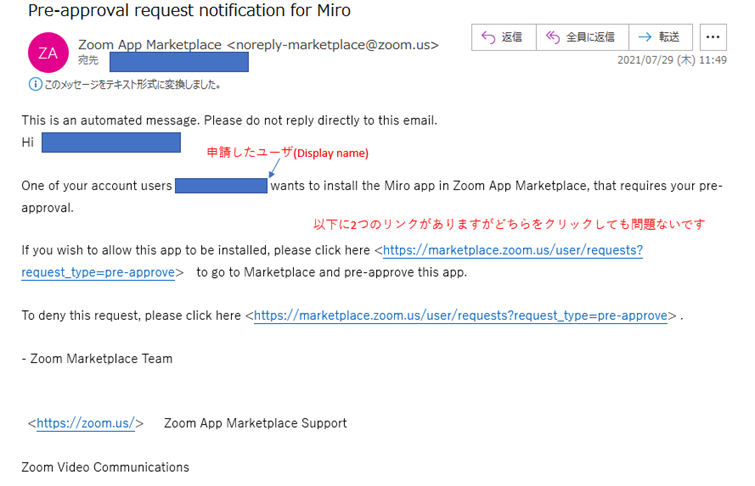This screenshot has width=755, height=486.
Task: Click the subject line mentioning Miro
Action: (x=189, y=11)
